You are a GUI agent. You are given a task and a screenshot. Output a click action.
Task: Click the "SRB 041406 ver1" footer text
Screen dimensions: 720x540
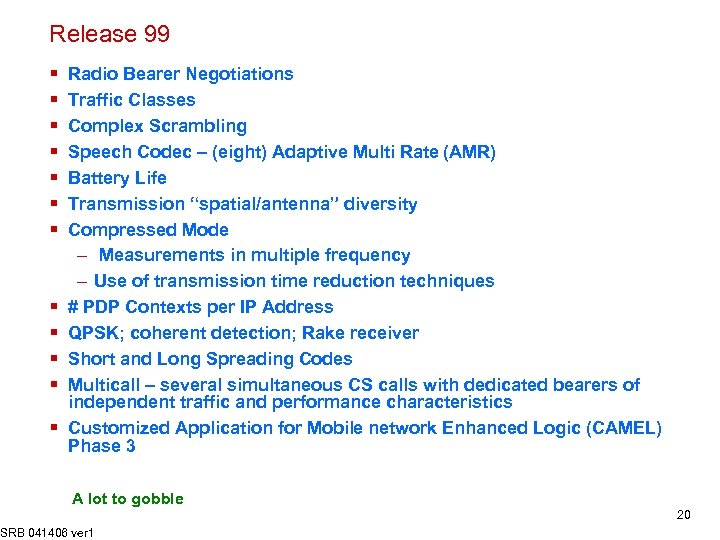[x=47, y=532]
